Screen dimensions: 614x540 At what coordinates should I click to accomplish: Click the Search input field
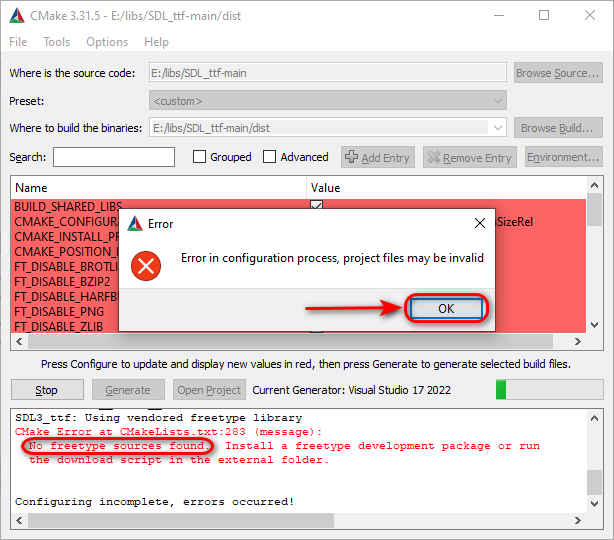coord(114,157)
